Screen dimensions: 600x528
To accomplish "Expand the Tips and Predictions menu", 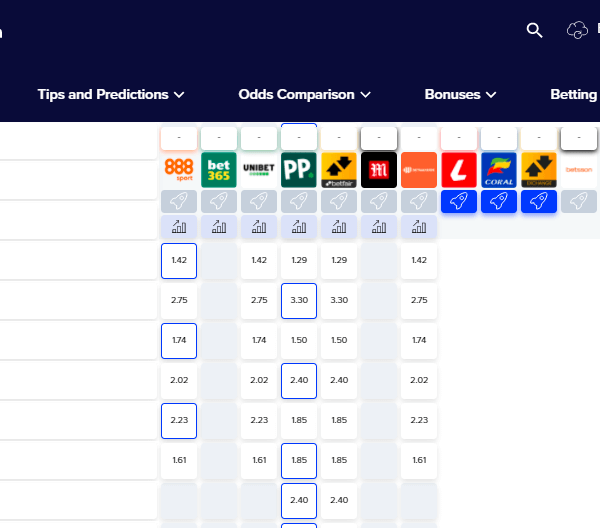I will [x=111, y=95].
